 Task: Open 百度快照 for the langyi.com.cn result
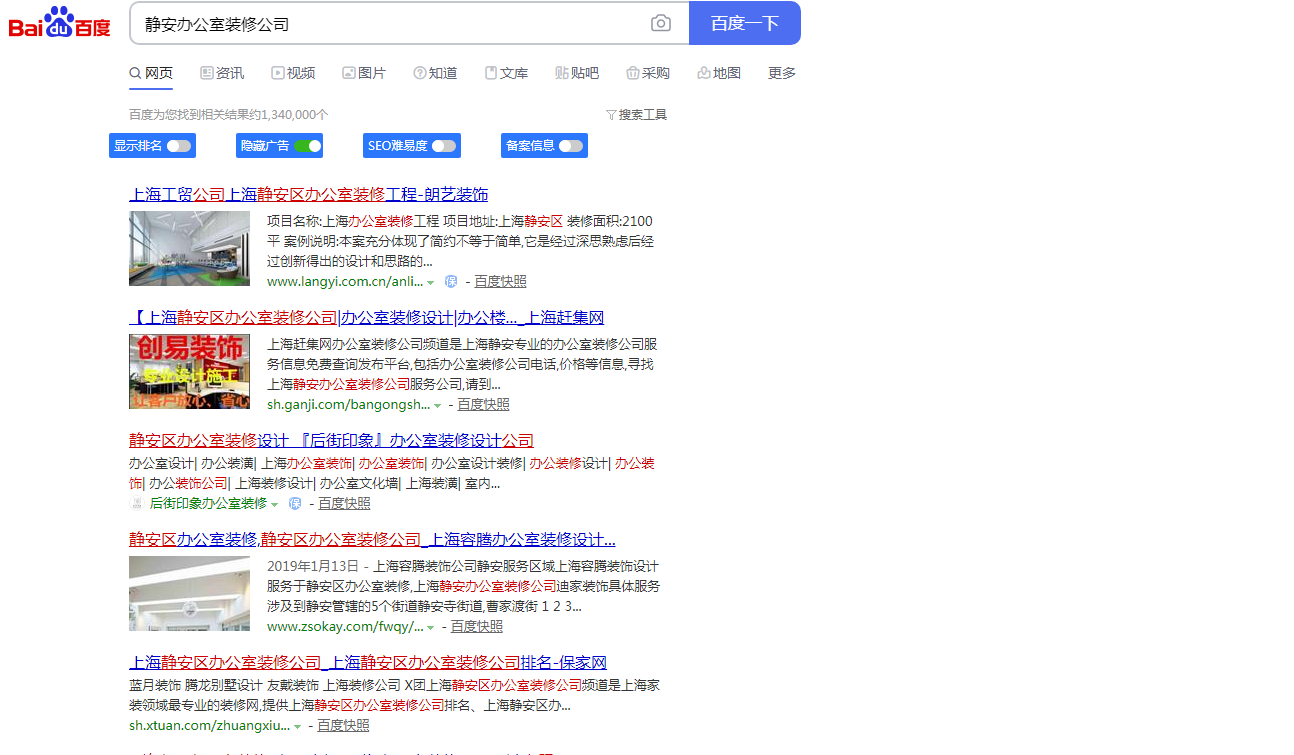pos(501,282)
